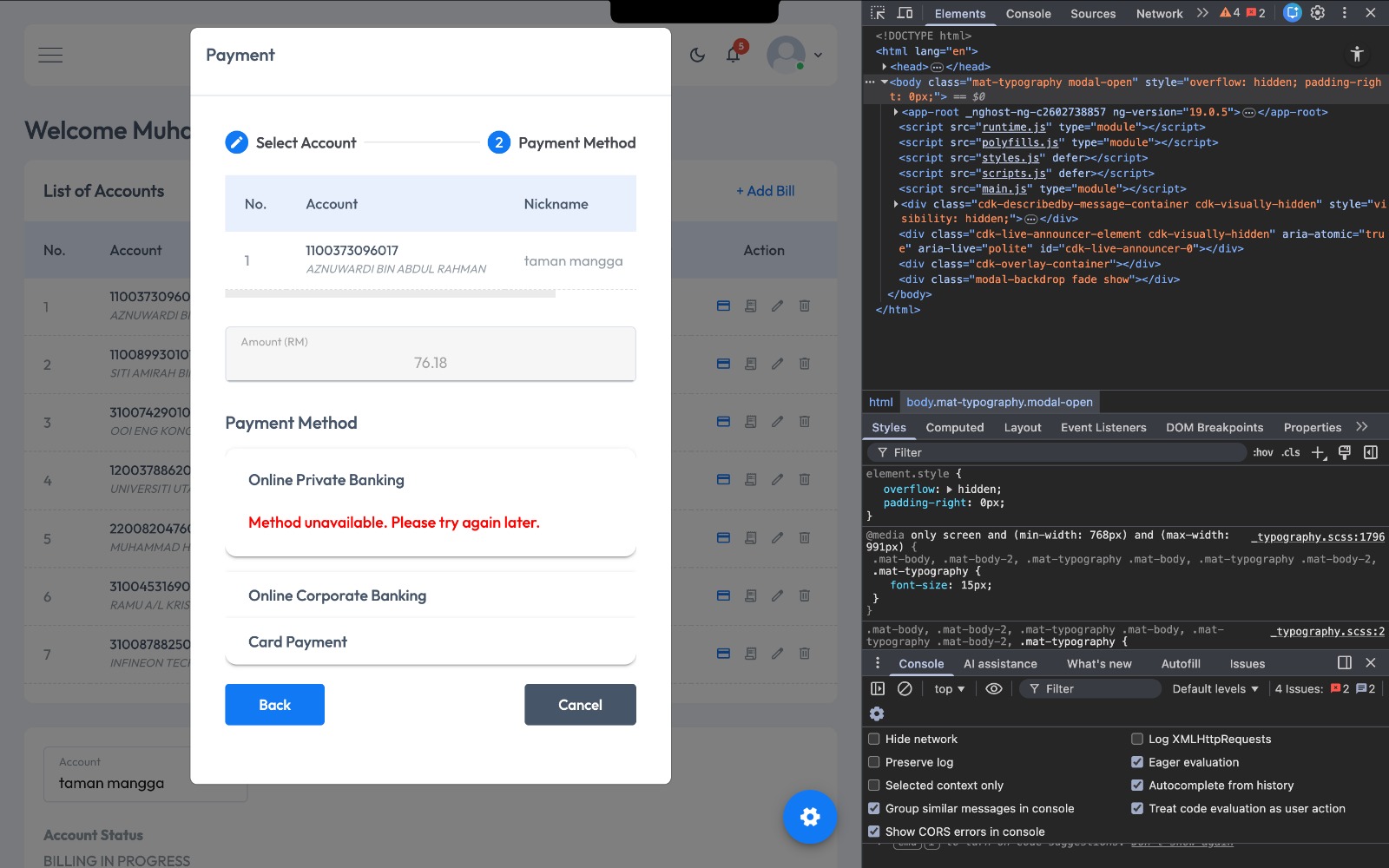The width and height of the screenshot is (1389, 868).
Task: Toggle the computed styles sidebar icon
Action: 1371,452
